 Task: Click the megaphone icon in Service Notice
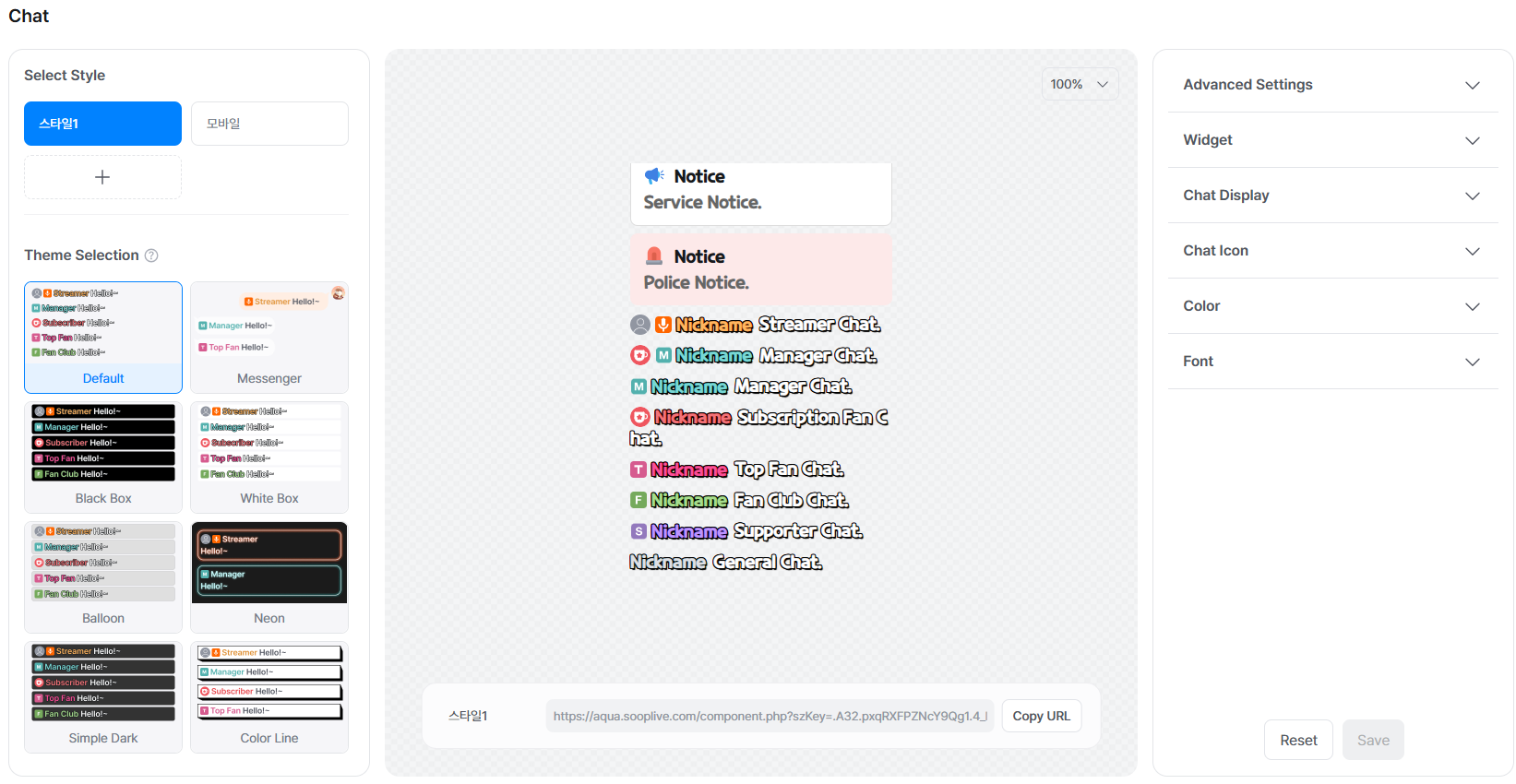click(654, 176)
